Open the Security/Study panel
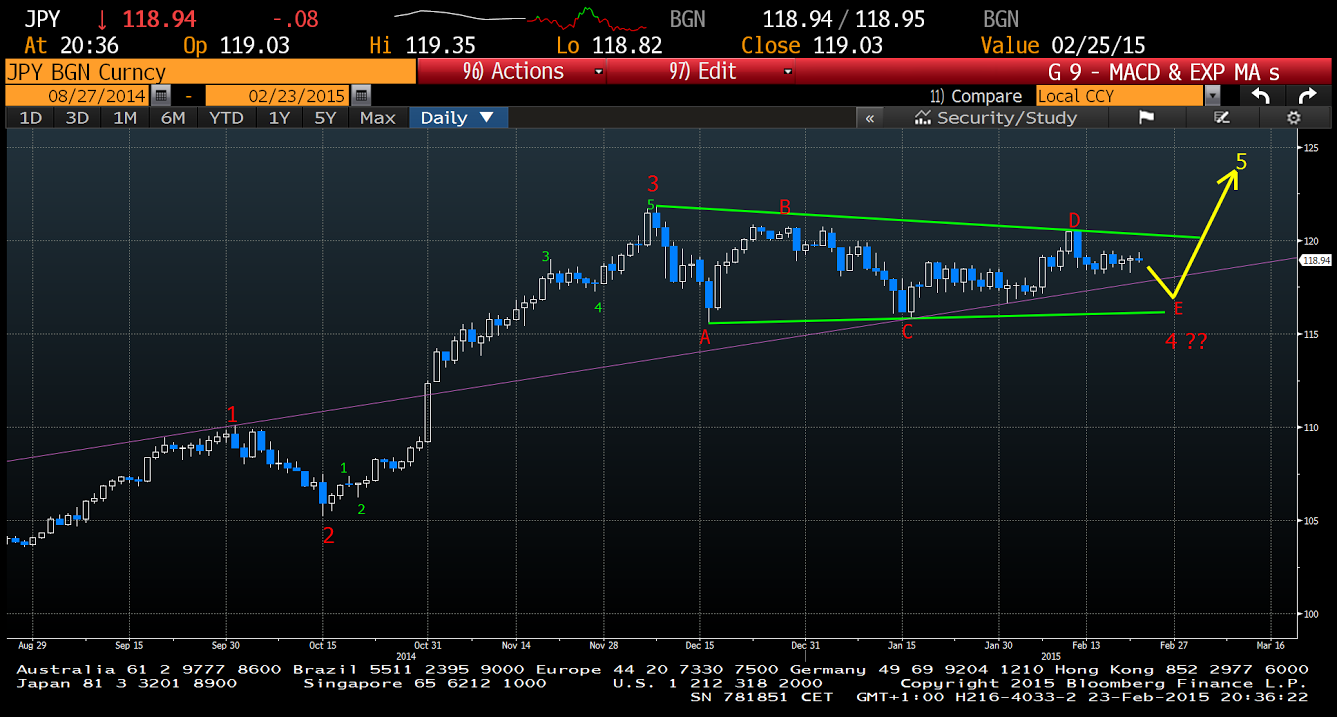 coord(995,118)
